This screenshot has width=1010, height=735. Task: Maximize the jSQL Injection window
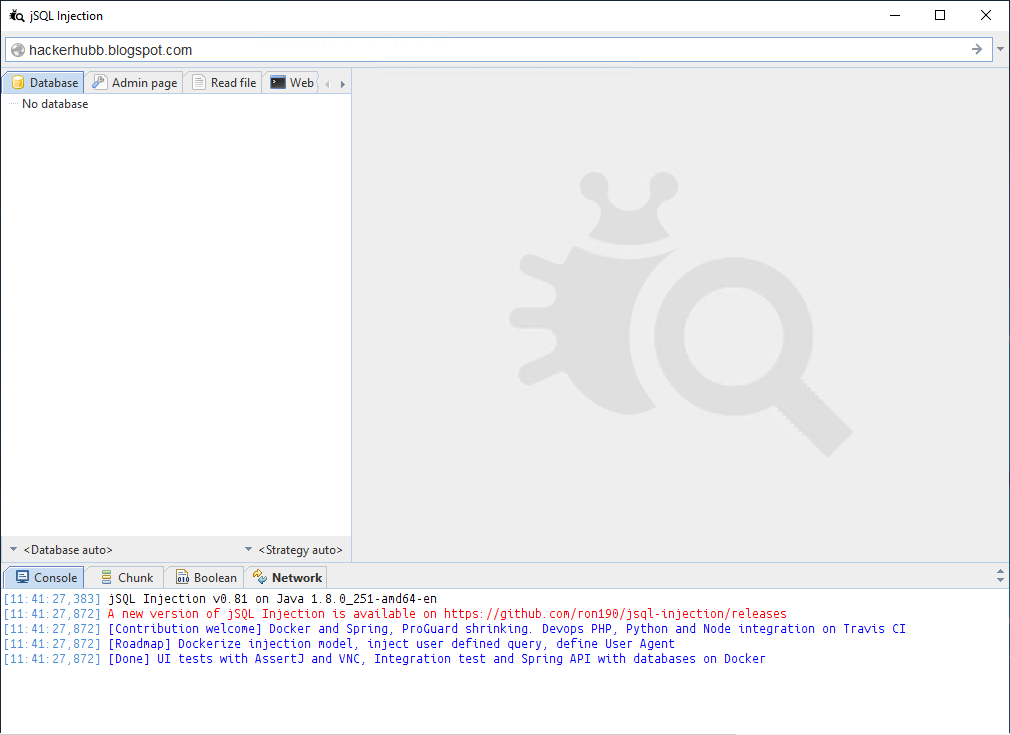[x=940, y=15]
